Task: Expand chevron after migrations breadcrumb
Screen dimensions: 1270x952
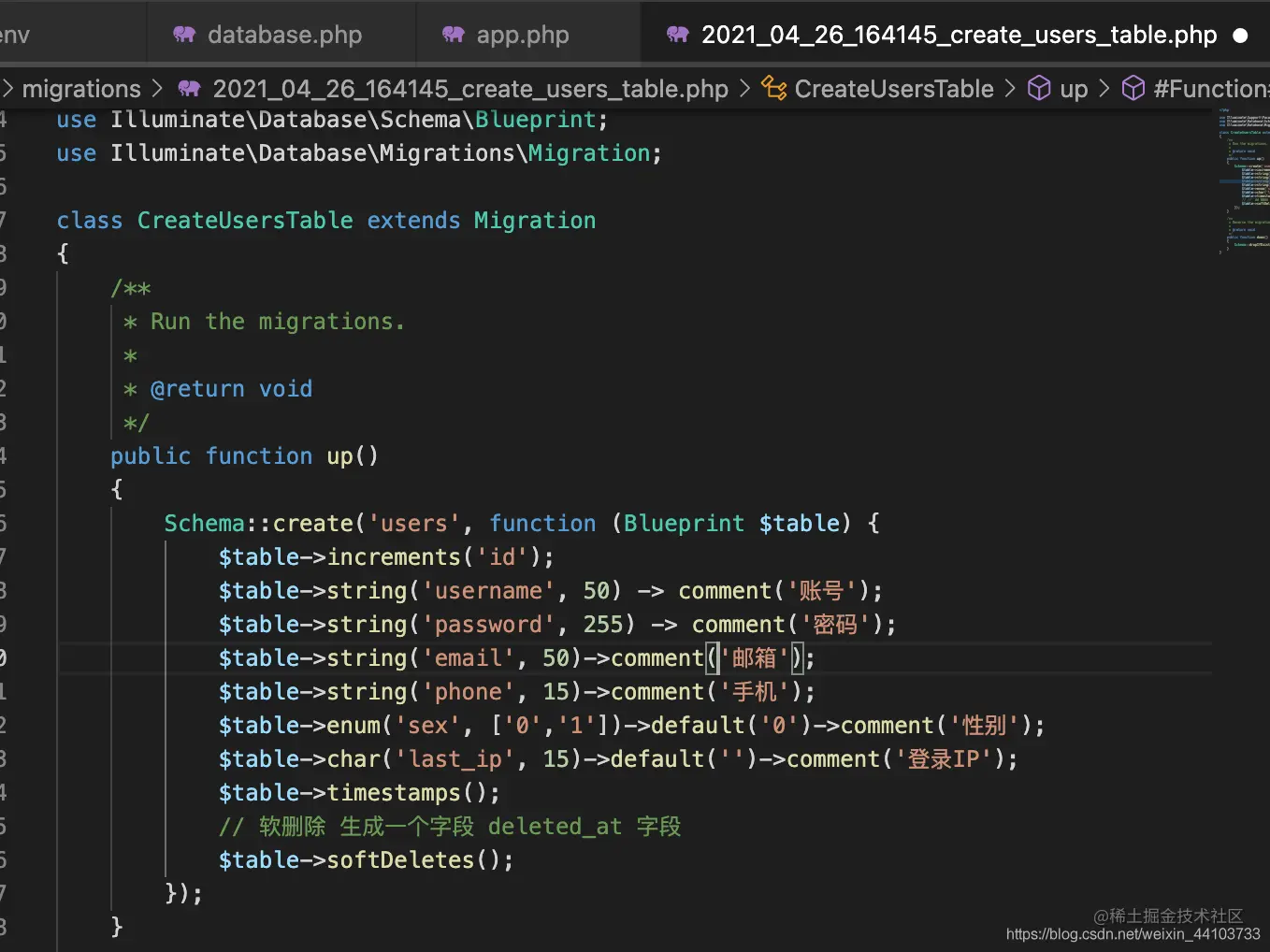Action: [x=157, y=89]
